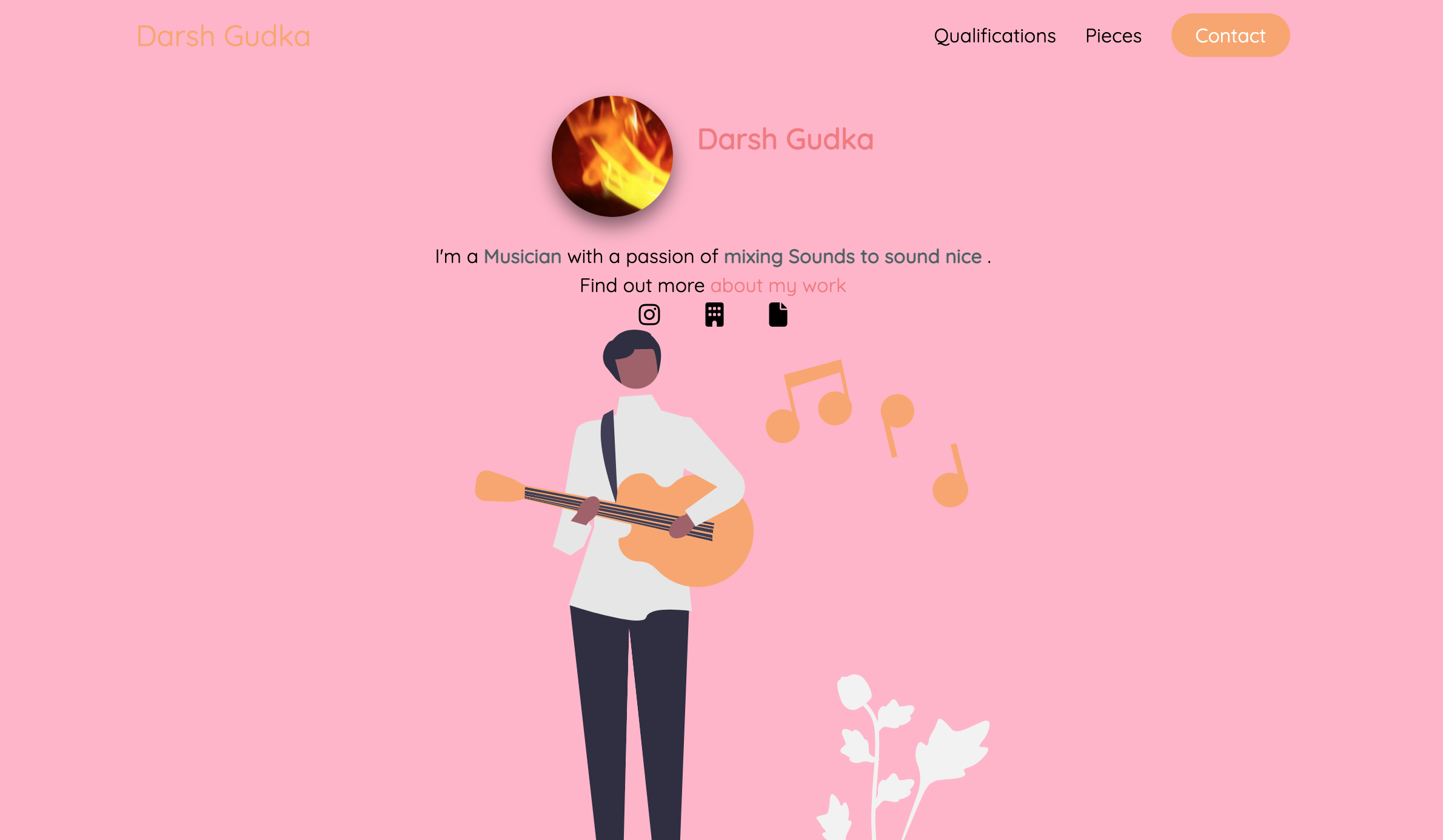Screen dimensions: 1443x840
Task: Click the "mixing Sounds to sound nice" phrase
Action: click(x=852, y=256)
